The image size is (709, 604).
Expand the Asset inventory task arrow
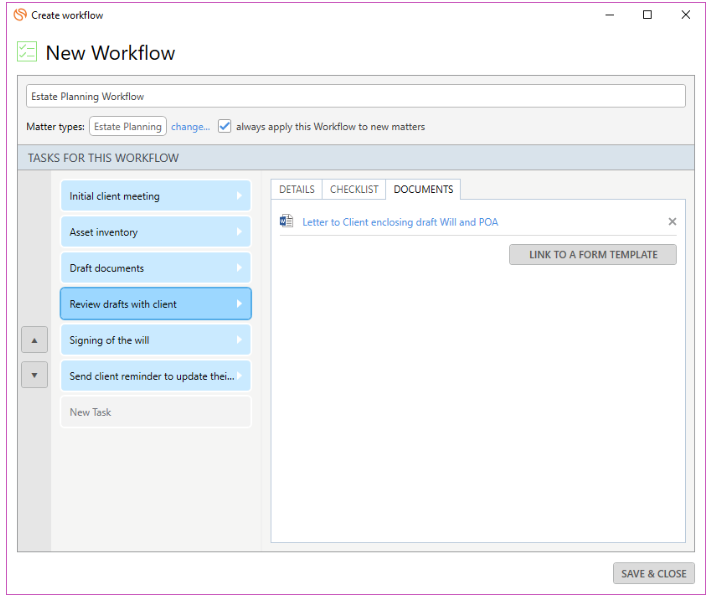[239, 232]
